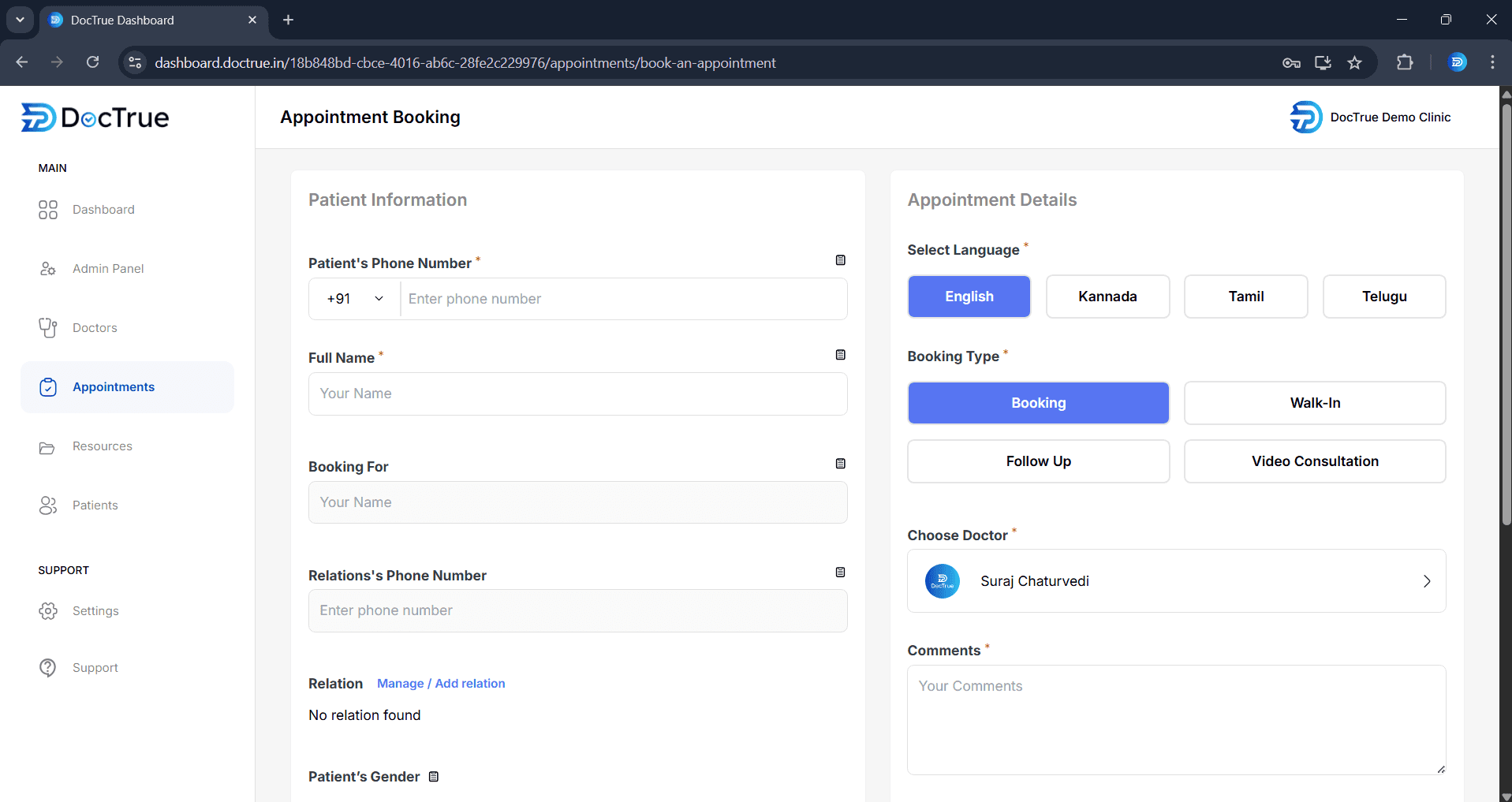Click the Patients people icon

click(x=48, y=505)
